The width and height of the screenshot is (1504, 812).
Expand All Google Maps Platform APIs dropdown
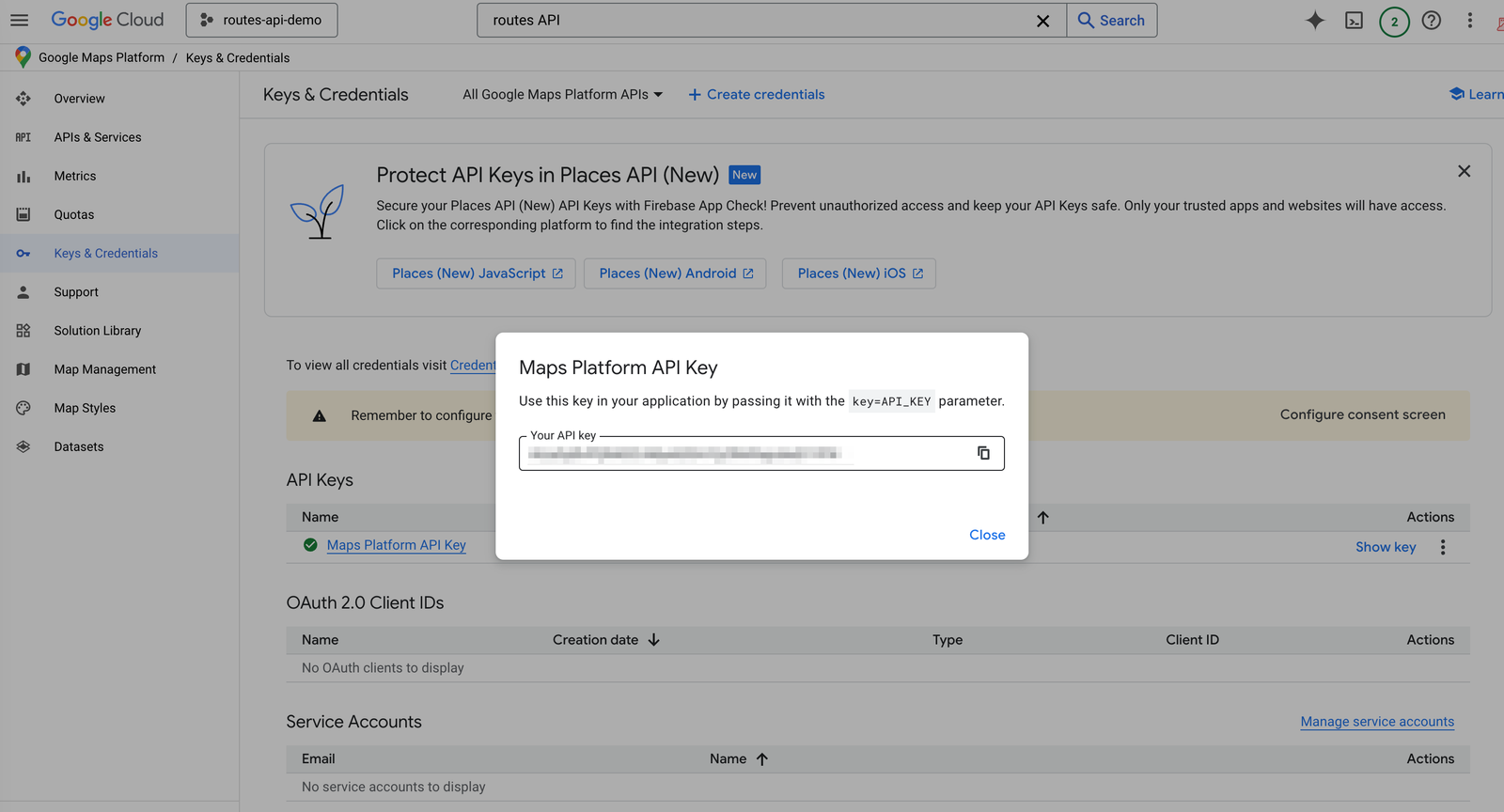click(562, 95)
